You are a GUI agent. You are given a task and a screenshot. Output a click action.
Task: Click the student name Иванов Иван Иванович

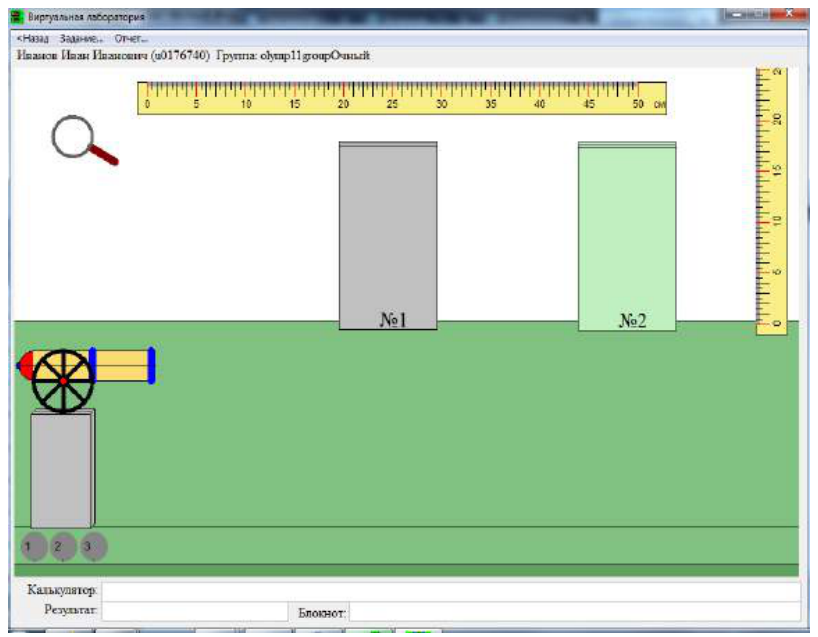coord(82,55)
